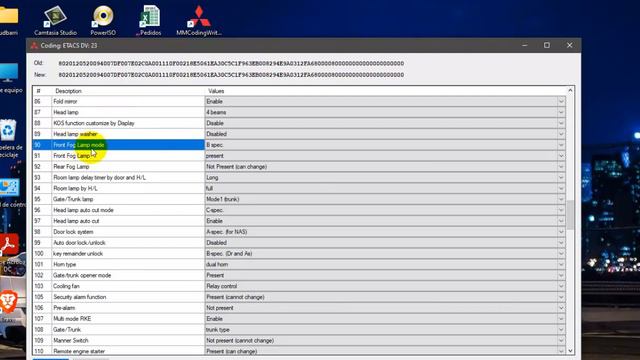Screen dimensions: 640x360
Task: Open the Camtasia Studio desktop shortcut
Action: point(55,20)
